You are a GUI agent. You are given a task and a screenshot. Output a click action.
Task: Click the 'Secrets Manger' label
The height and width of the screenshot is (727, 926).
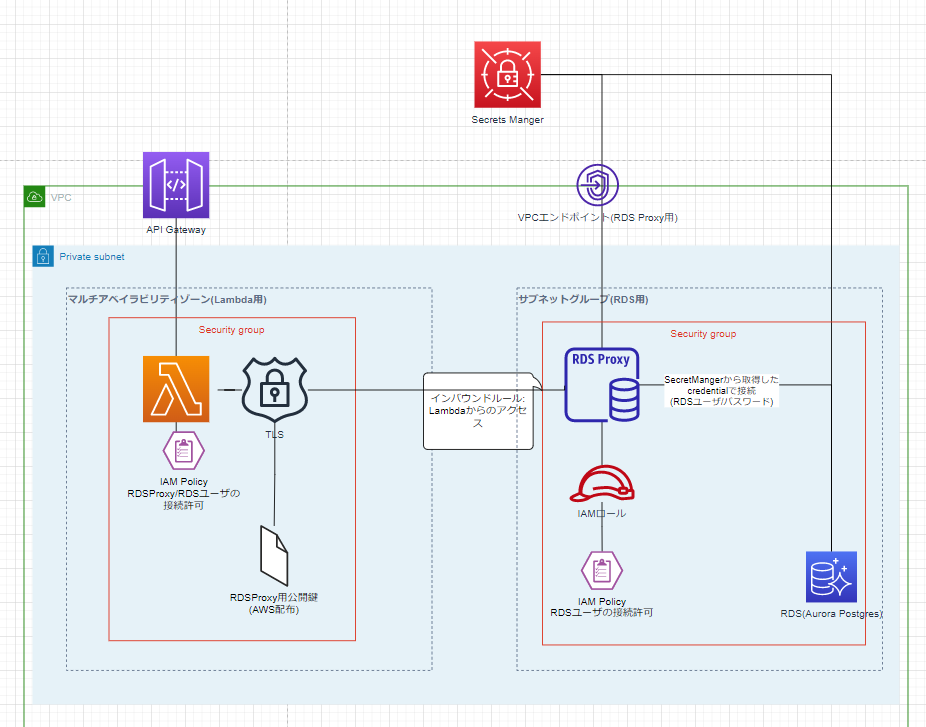507,119
